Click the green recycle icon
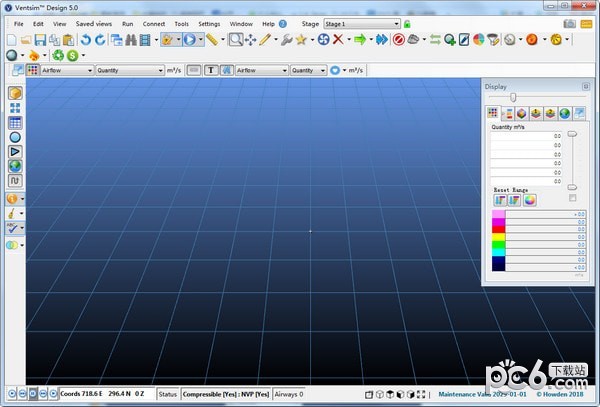Screen dimensions: 600x407 tap(58, 55)
